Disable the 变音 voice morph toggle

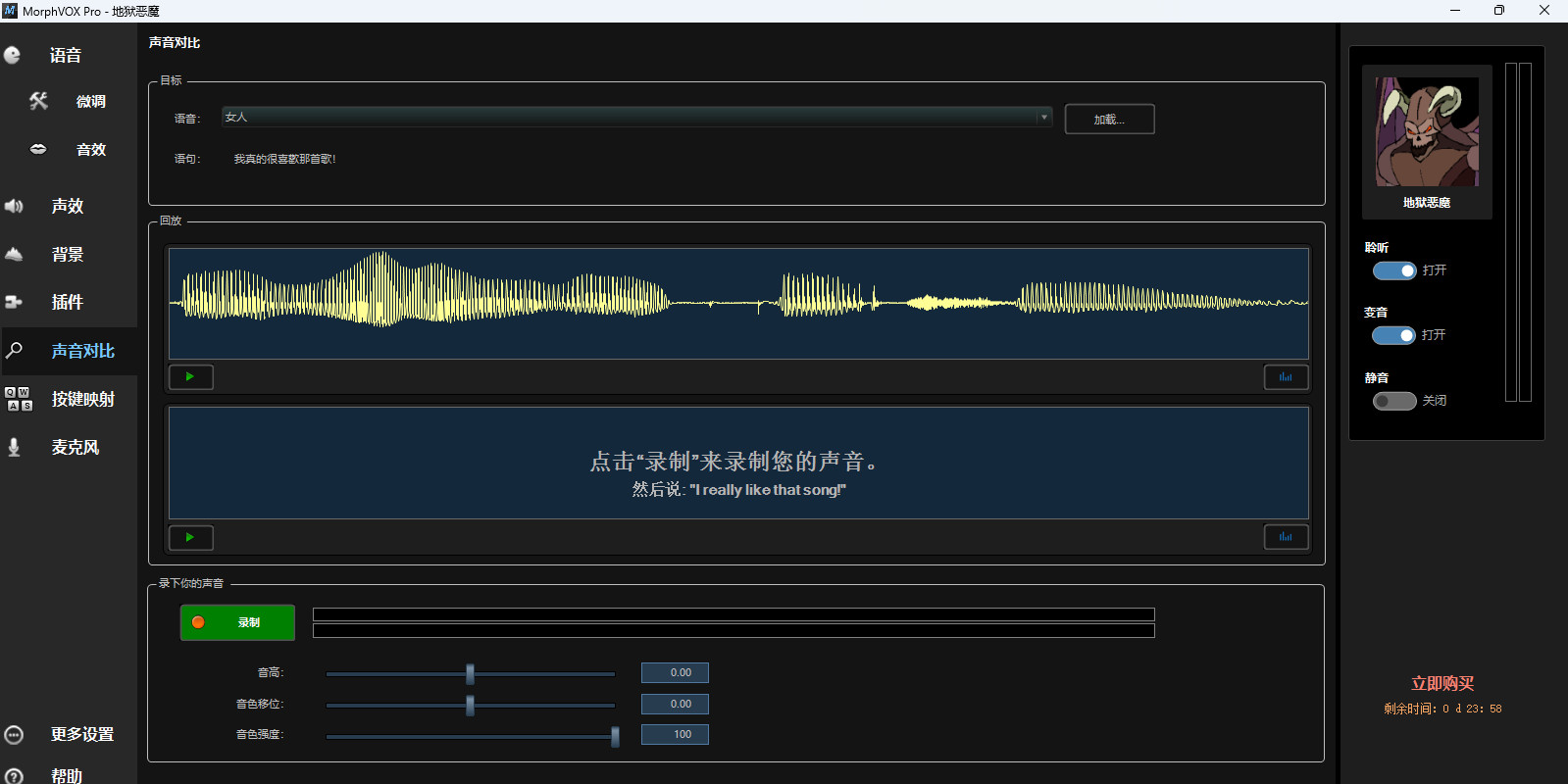pos(1393,335)
